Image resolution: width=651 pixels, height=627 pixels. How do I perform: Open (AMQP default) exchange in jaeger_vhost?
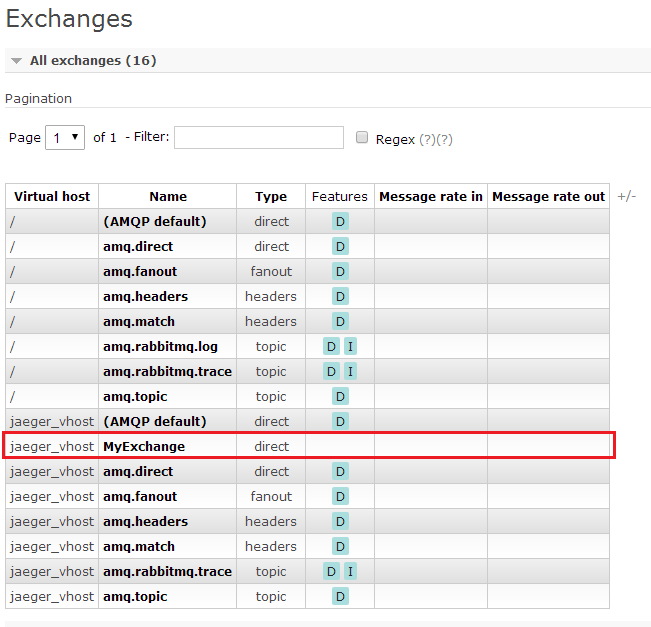[155, 421]
